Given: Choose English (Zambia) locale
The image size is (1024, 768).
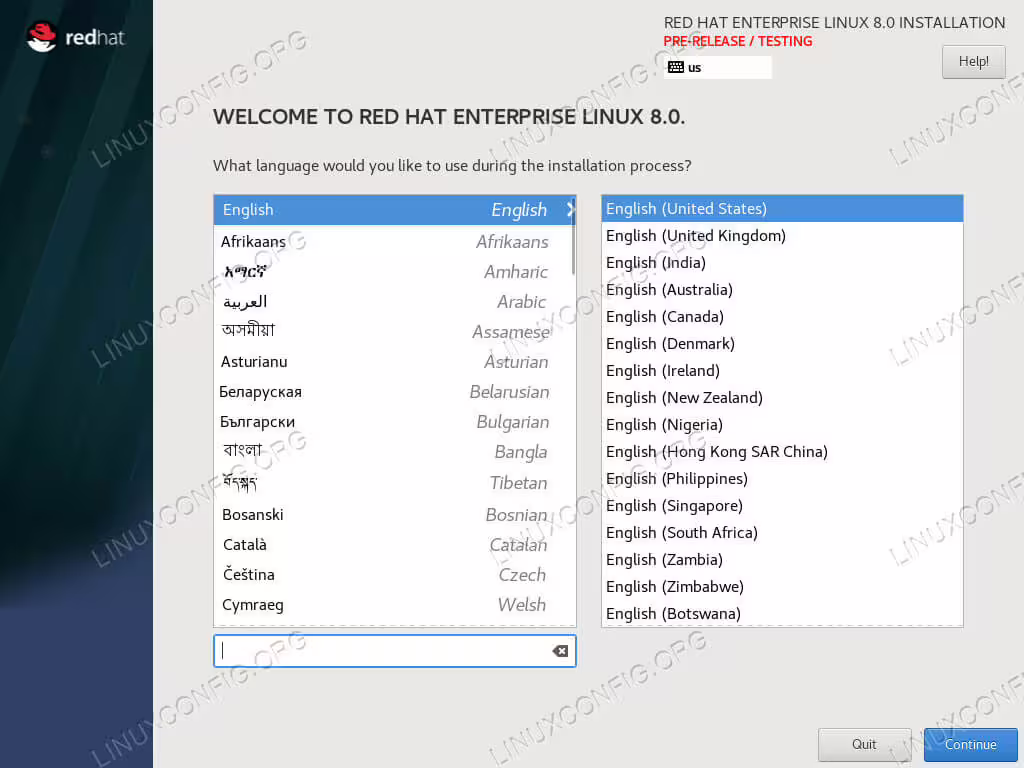Looking at the screenshot, I should (782, 560).
